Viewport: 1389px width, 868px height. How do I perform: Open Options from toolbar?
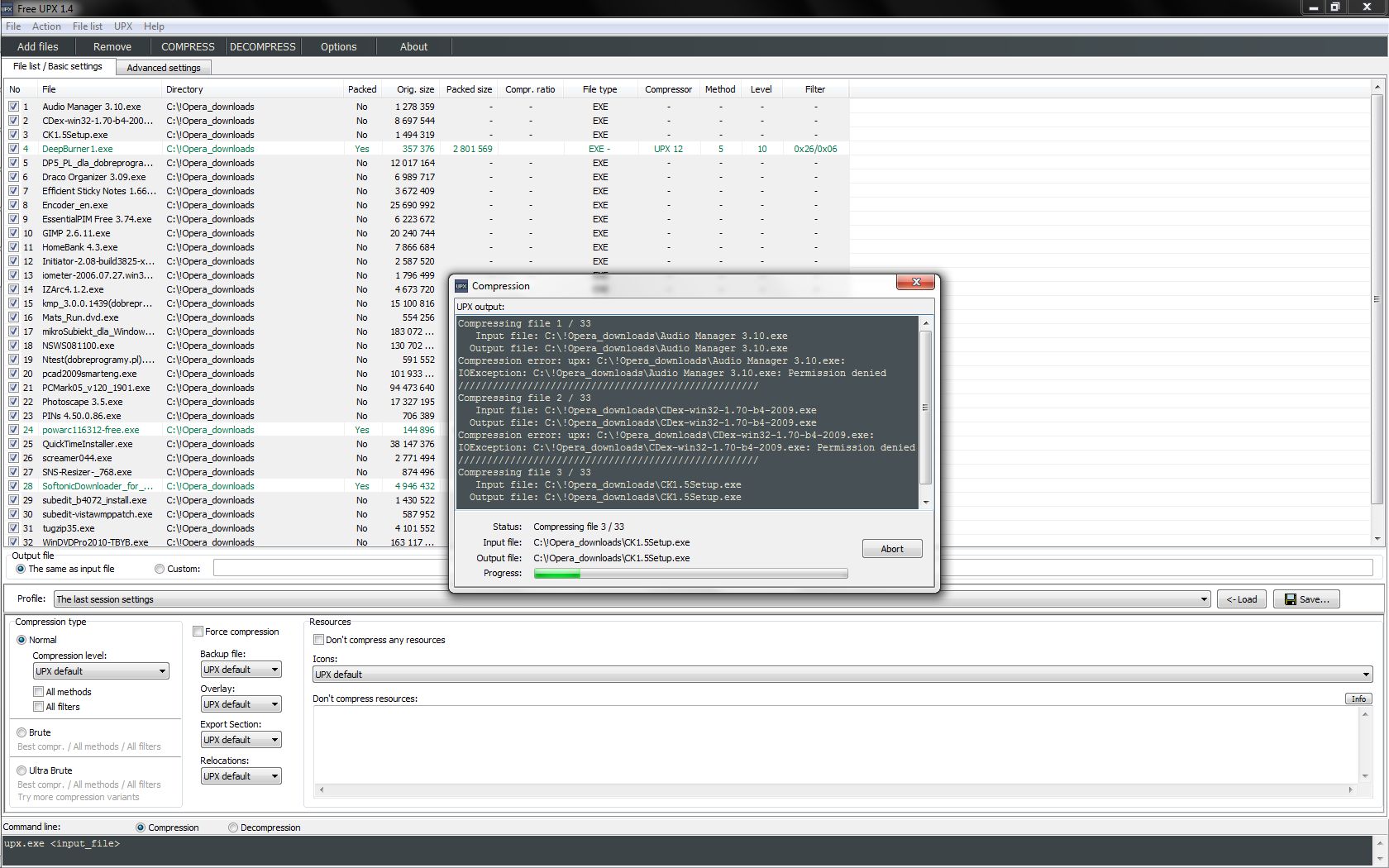[x=339, y=47]
